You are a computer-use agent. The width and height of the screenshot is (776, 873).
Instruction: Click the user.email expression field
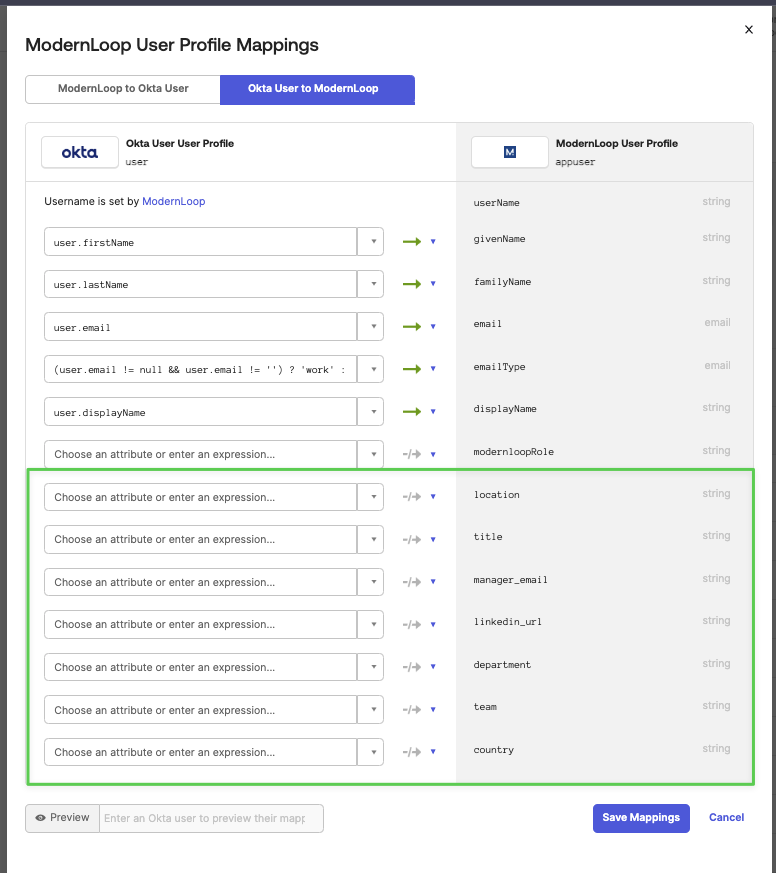(x=200, y=327)
